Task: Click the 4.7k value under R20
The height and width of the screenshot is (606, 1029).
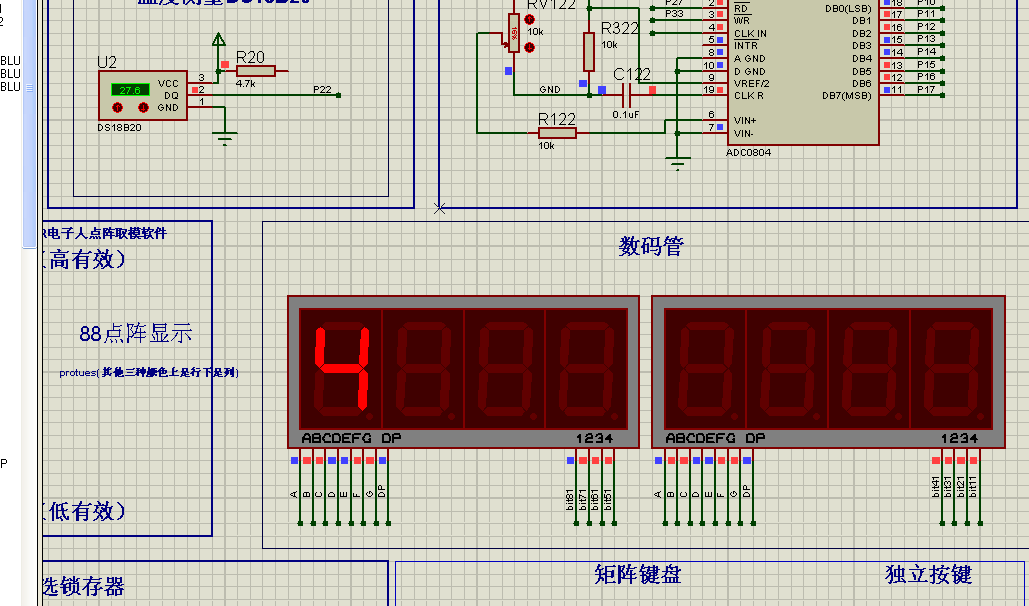Action: [245, 84]
